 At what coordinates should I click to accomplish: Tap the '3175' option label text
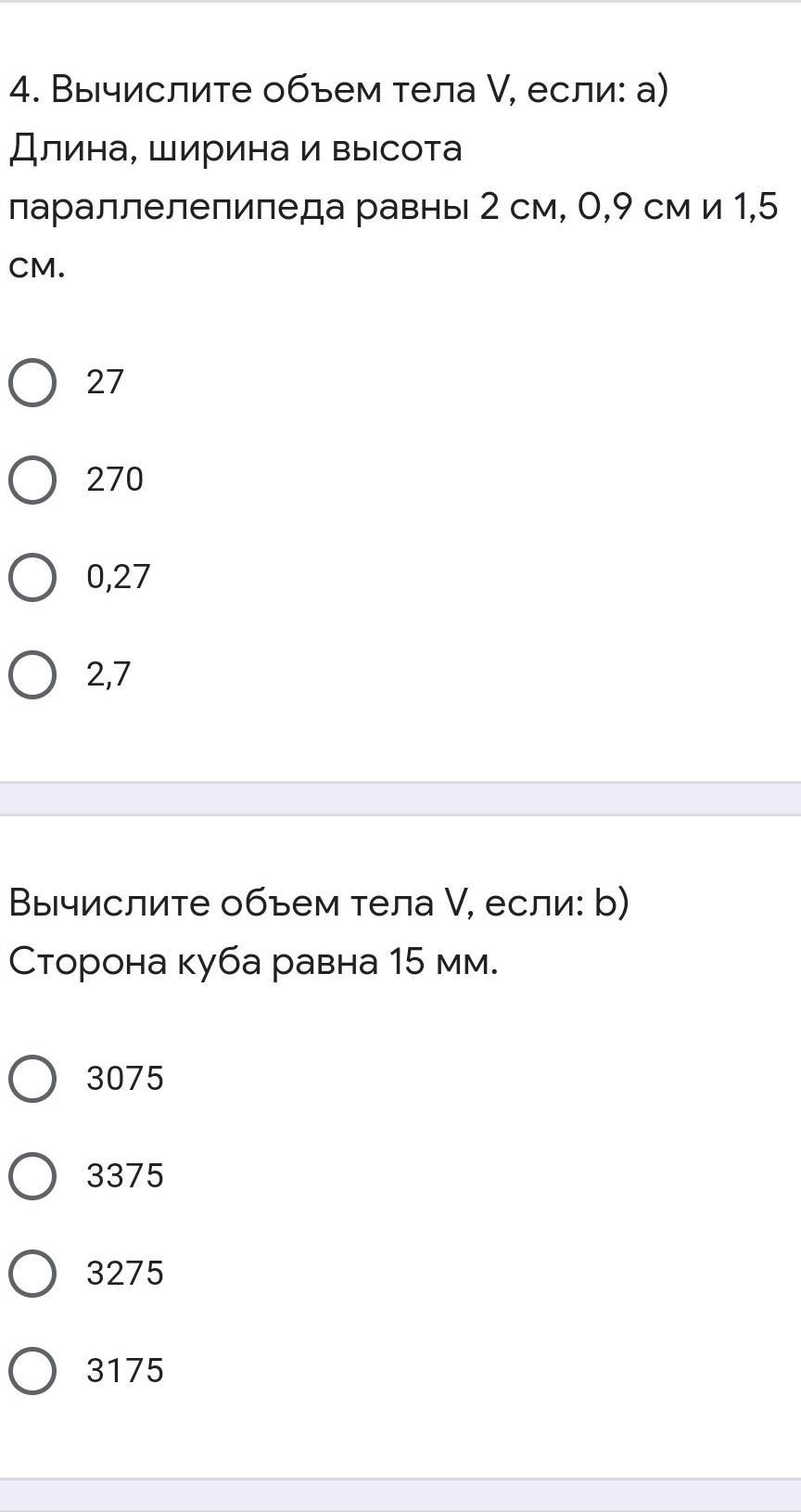124,1370
